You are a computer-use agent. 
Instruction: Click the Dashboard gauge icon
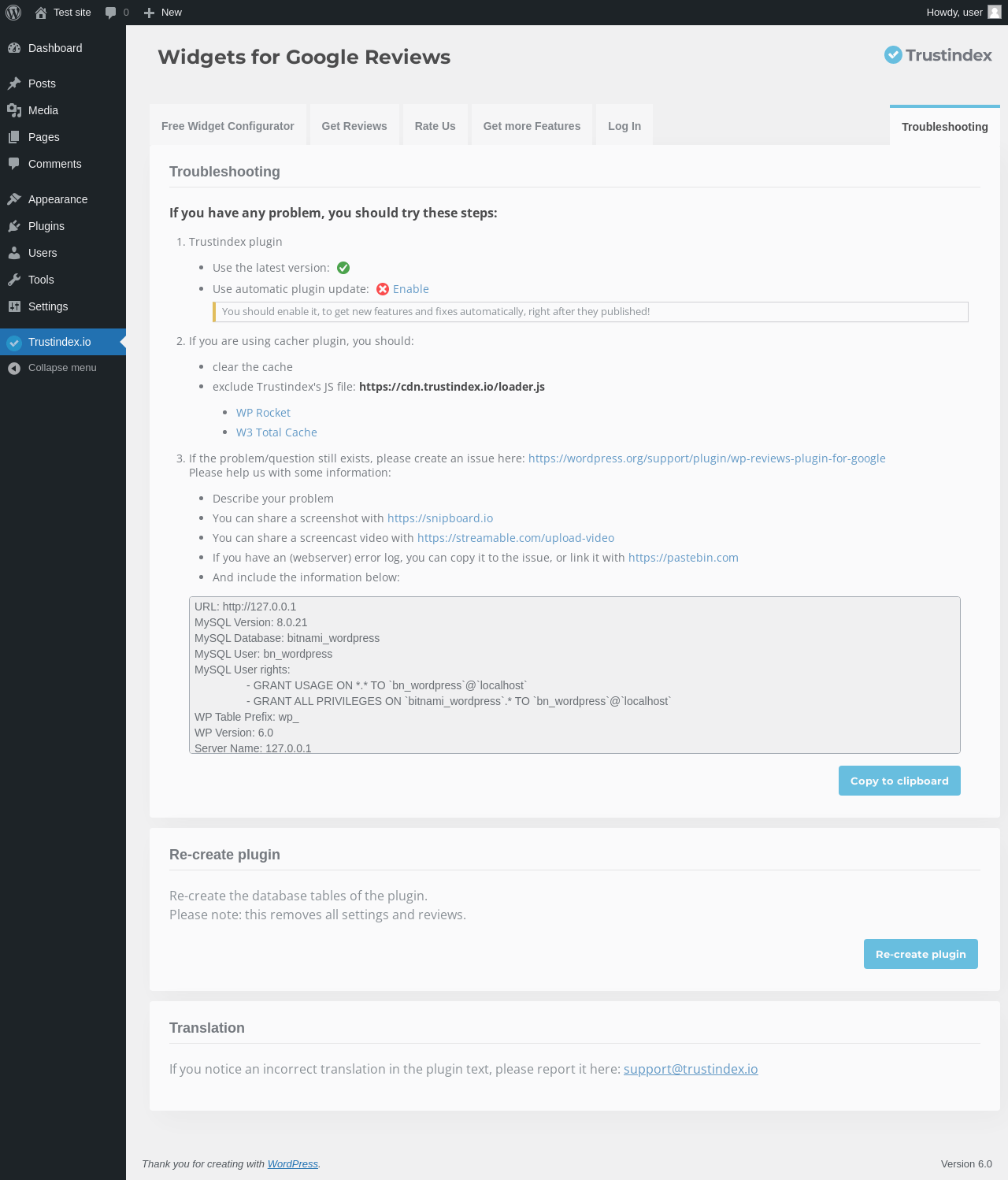click(14, 48)
